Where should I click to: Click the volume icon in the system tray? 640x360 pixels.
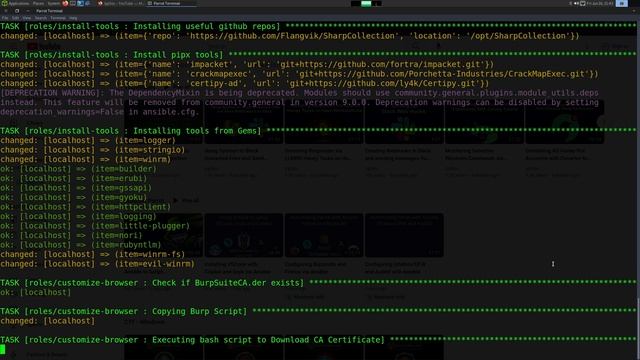[x=577, y=3]
